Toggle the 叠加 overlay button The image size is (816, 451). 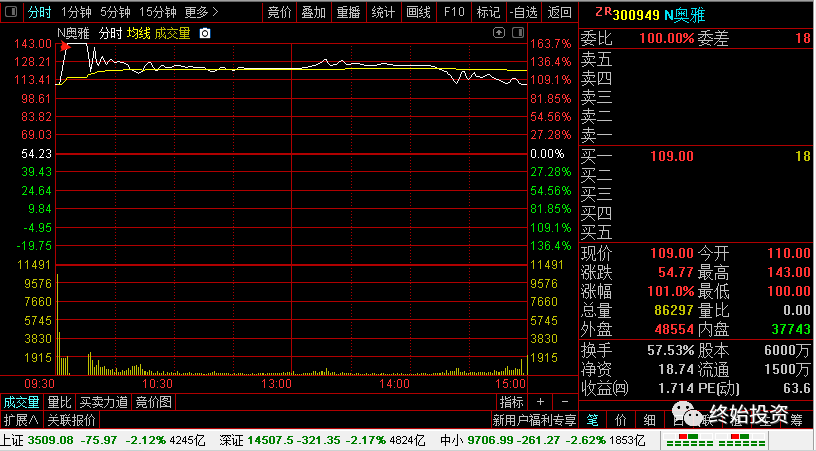click(x=313, y=11)
